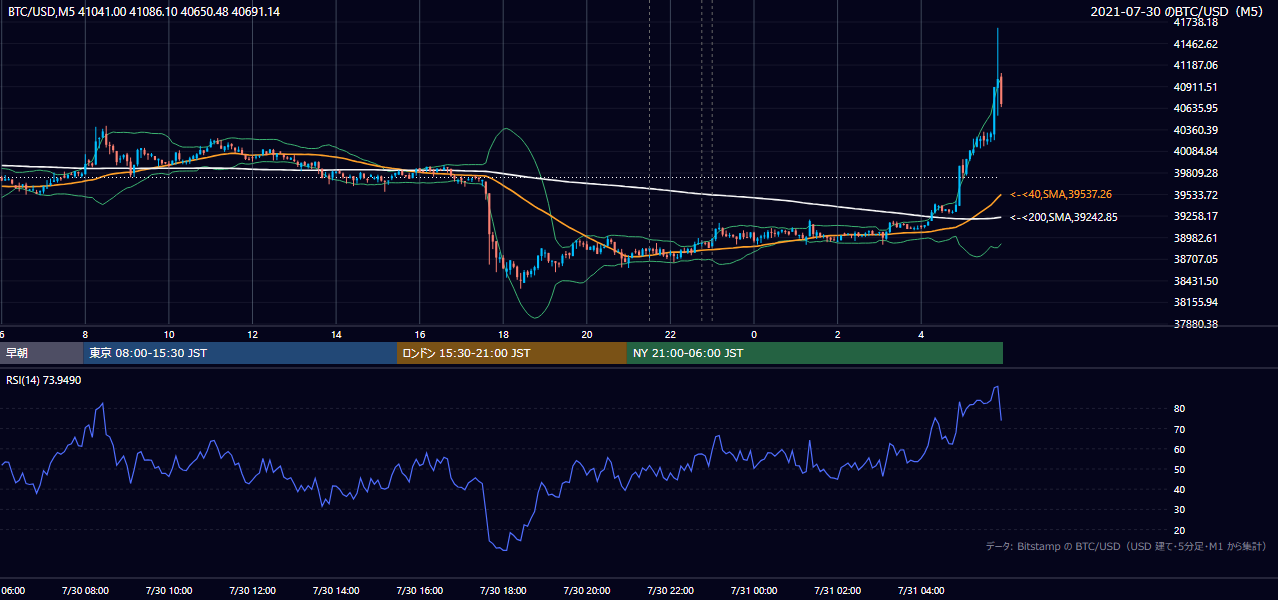Click the 7/30 16:00 bottom time label
This screenshot has width=1278, height=600.
click(x=419, y=591)
